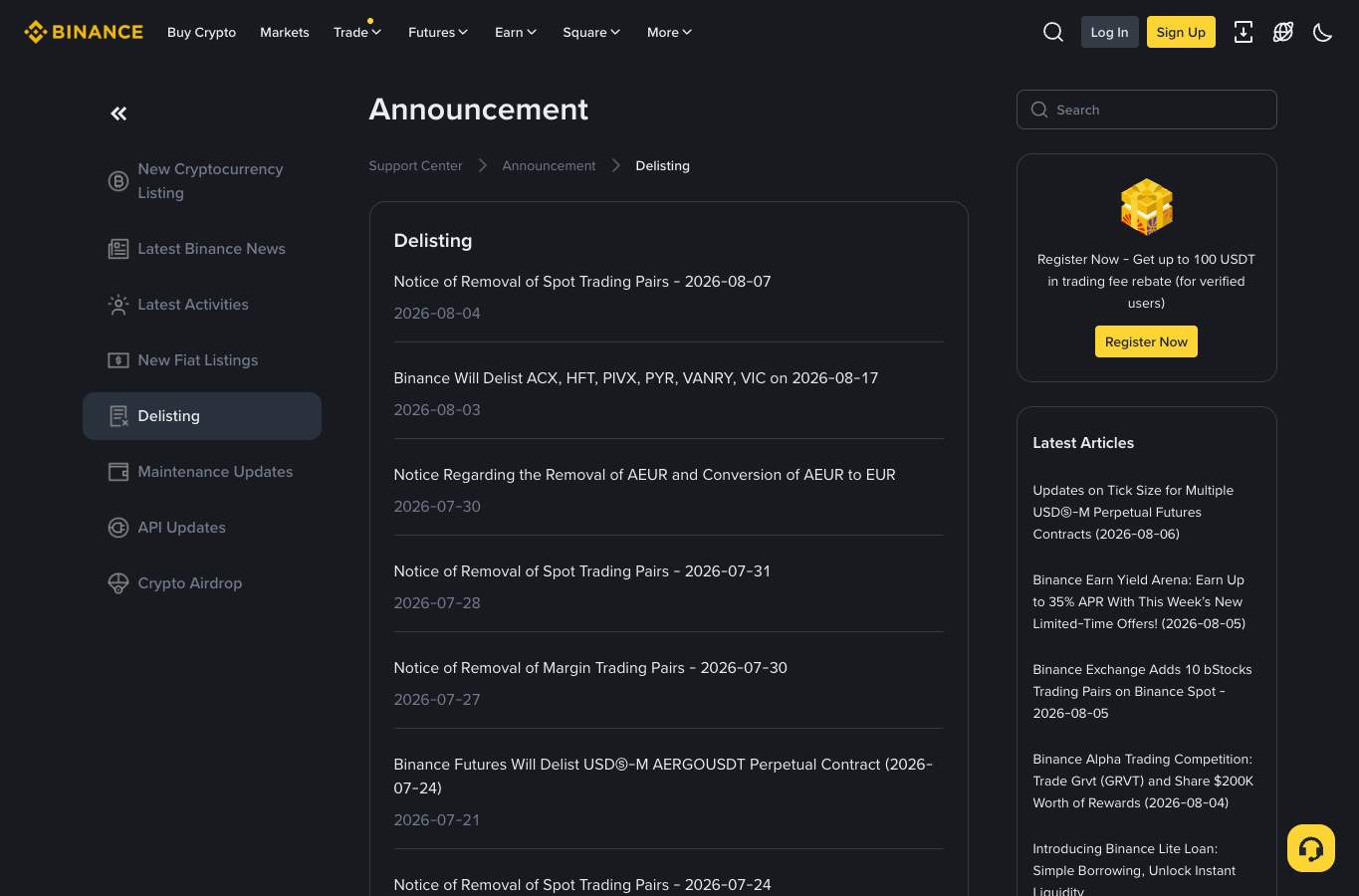Open Margin Trading Pairs removal notice 2026-07-30

(x=590, y=668)
